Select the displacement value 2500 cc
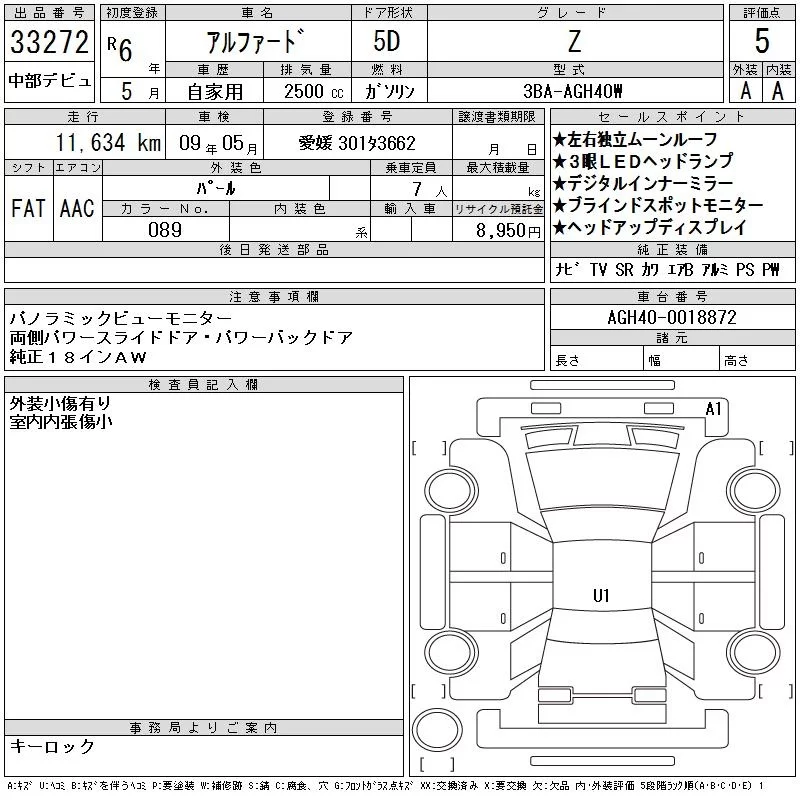 [x=314, y=92]
